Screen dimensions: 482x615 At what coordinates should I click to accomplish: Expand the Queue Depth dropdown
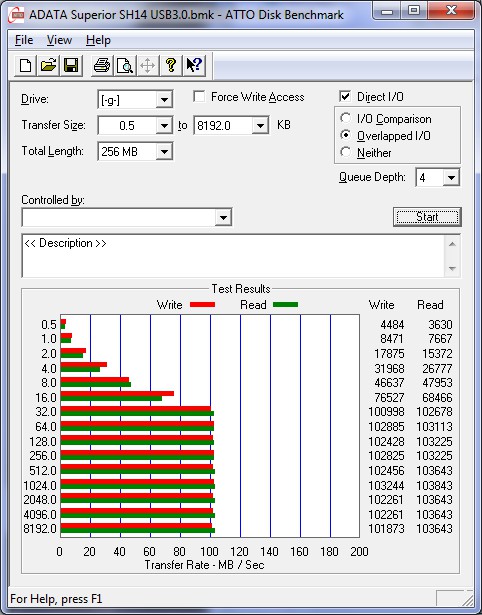(451, 178)
